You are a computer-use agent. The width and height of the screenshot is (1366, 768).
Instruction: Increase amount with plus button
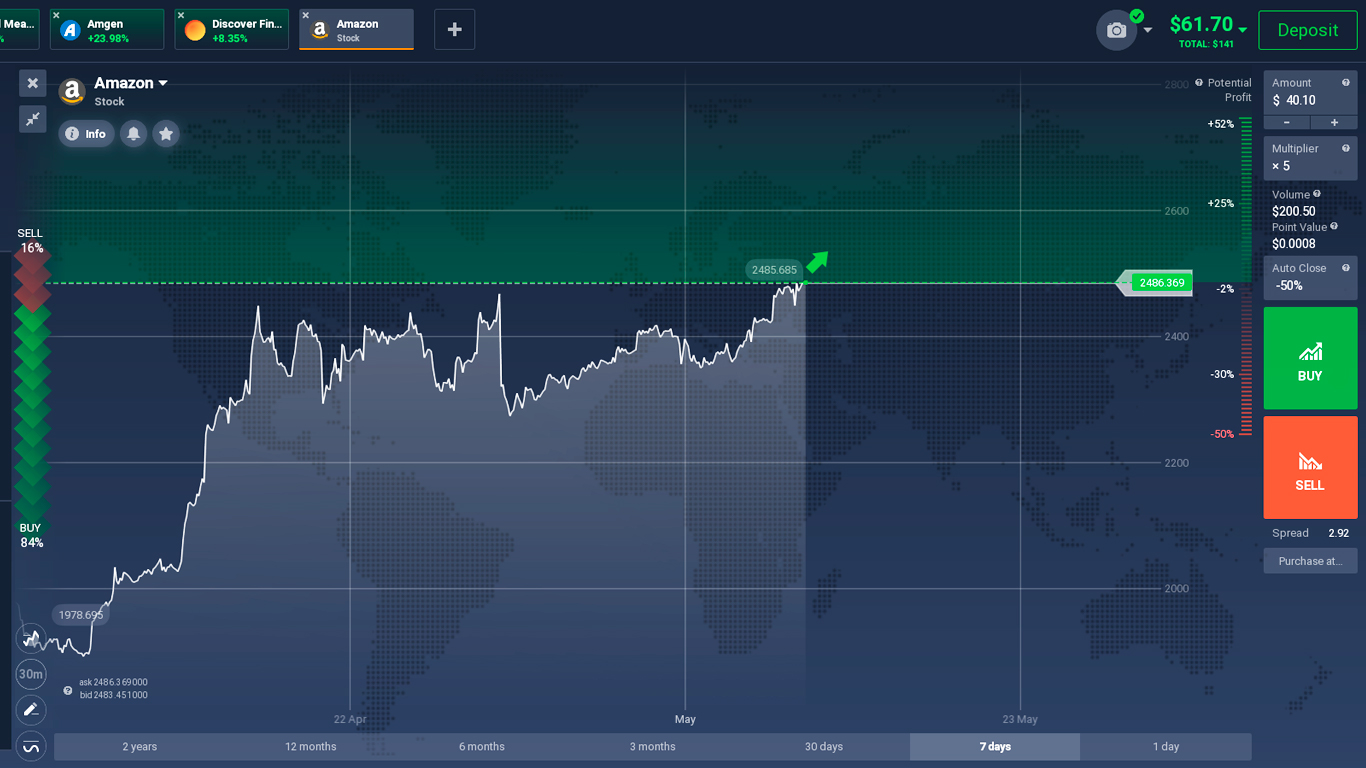(1334, 122)
